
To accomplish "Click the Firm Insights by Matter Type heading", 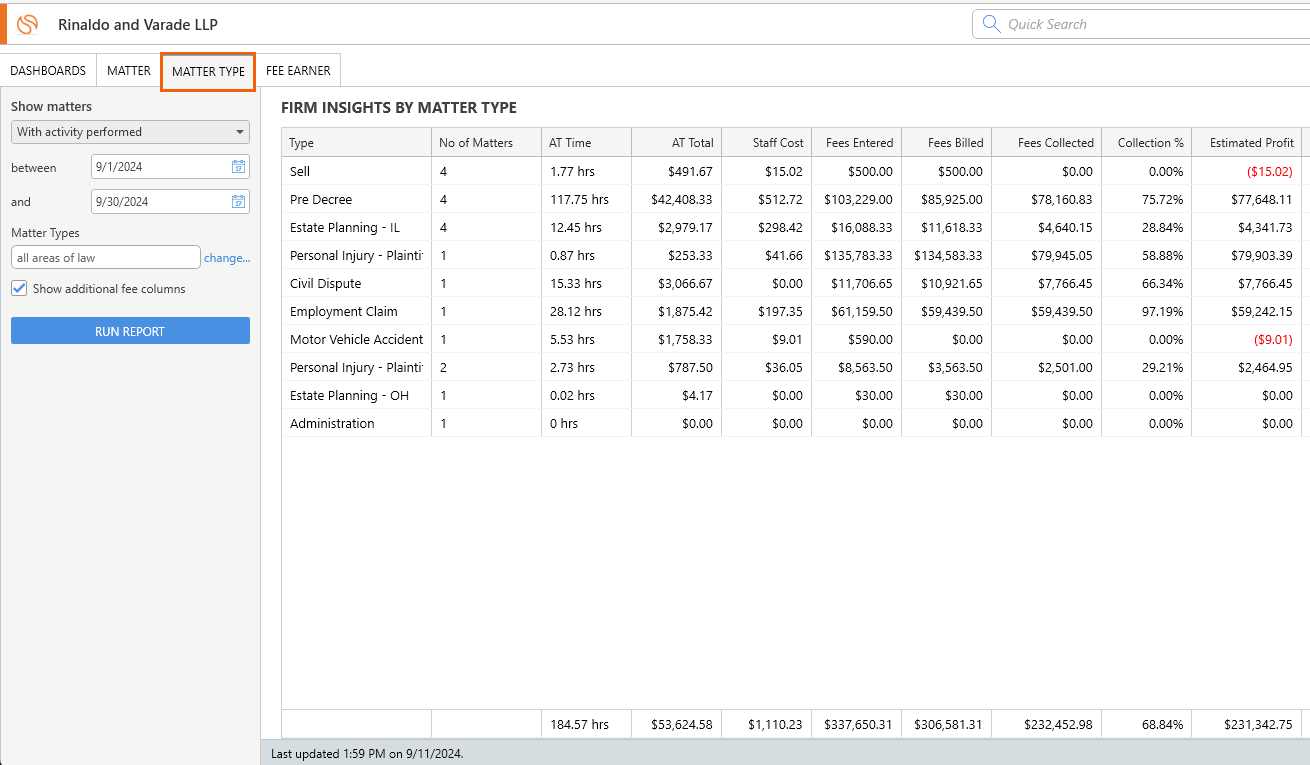I will tap(399, 107).
